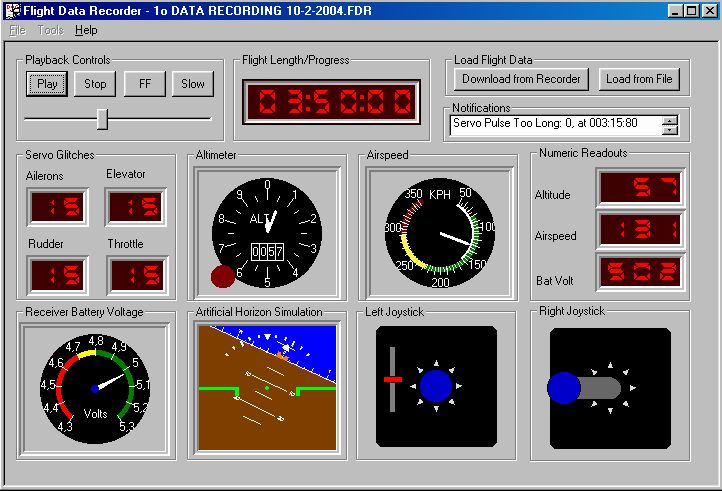Click the Altimeter gauge dial
Screen dimensions: 722x491
click(x=266, y=232)
